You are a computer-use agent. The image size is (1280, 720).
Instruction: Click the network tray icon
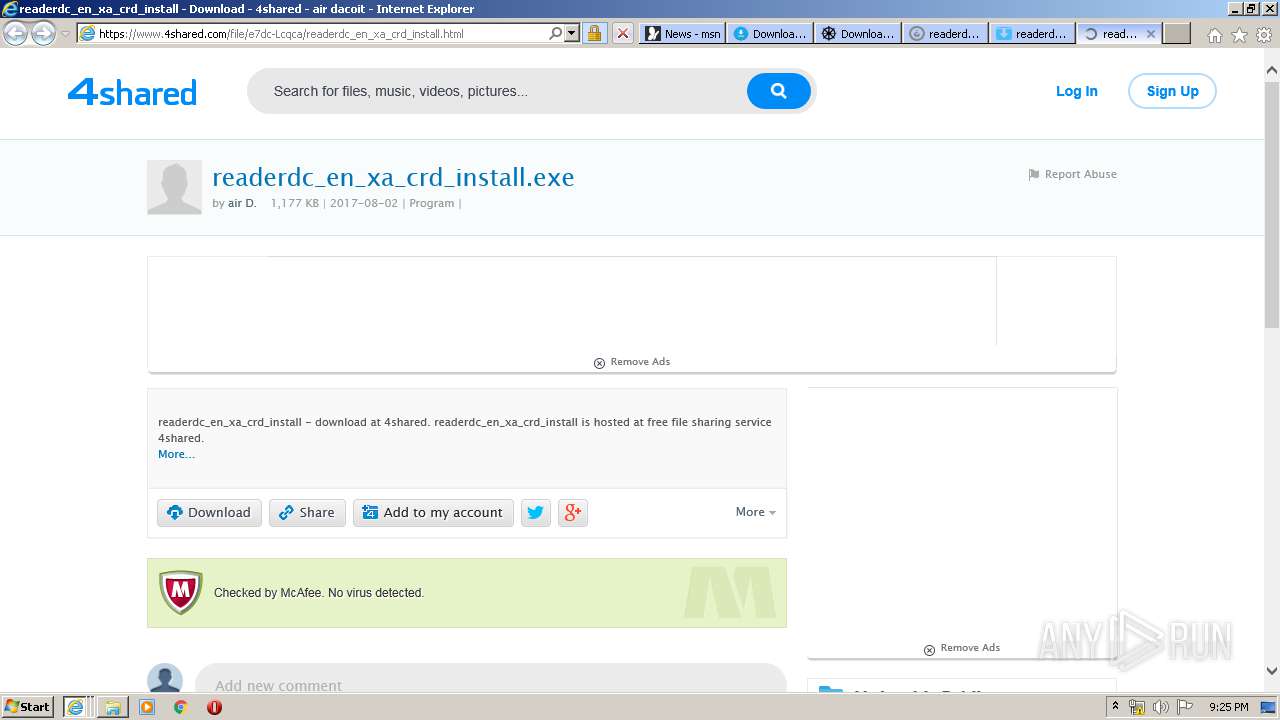[x=1137, y=707]
